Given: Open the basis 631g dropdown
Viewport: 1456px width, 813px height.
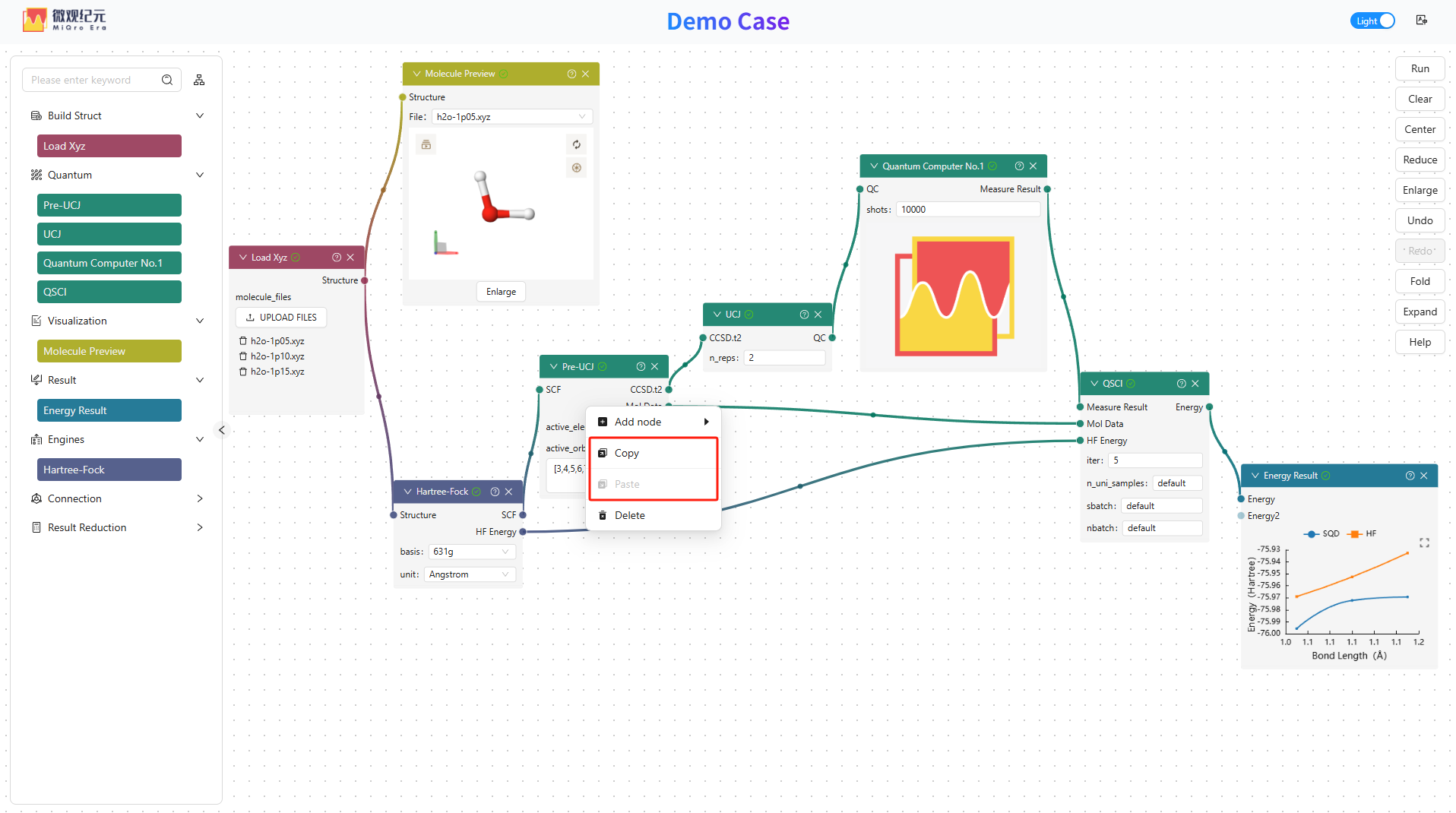Looking at the screenshot, I should (473, 552).
